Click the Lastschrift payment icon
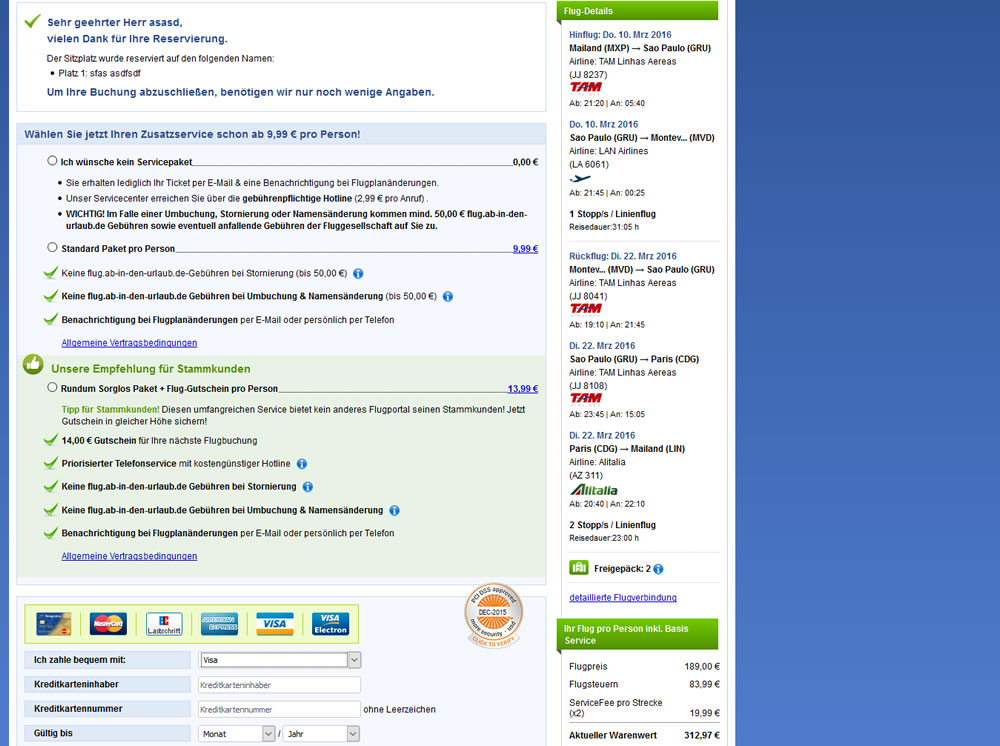Viewport: 1000px width, 746px height. [164, 624]
